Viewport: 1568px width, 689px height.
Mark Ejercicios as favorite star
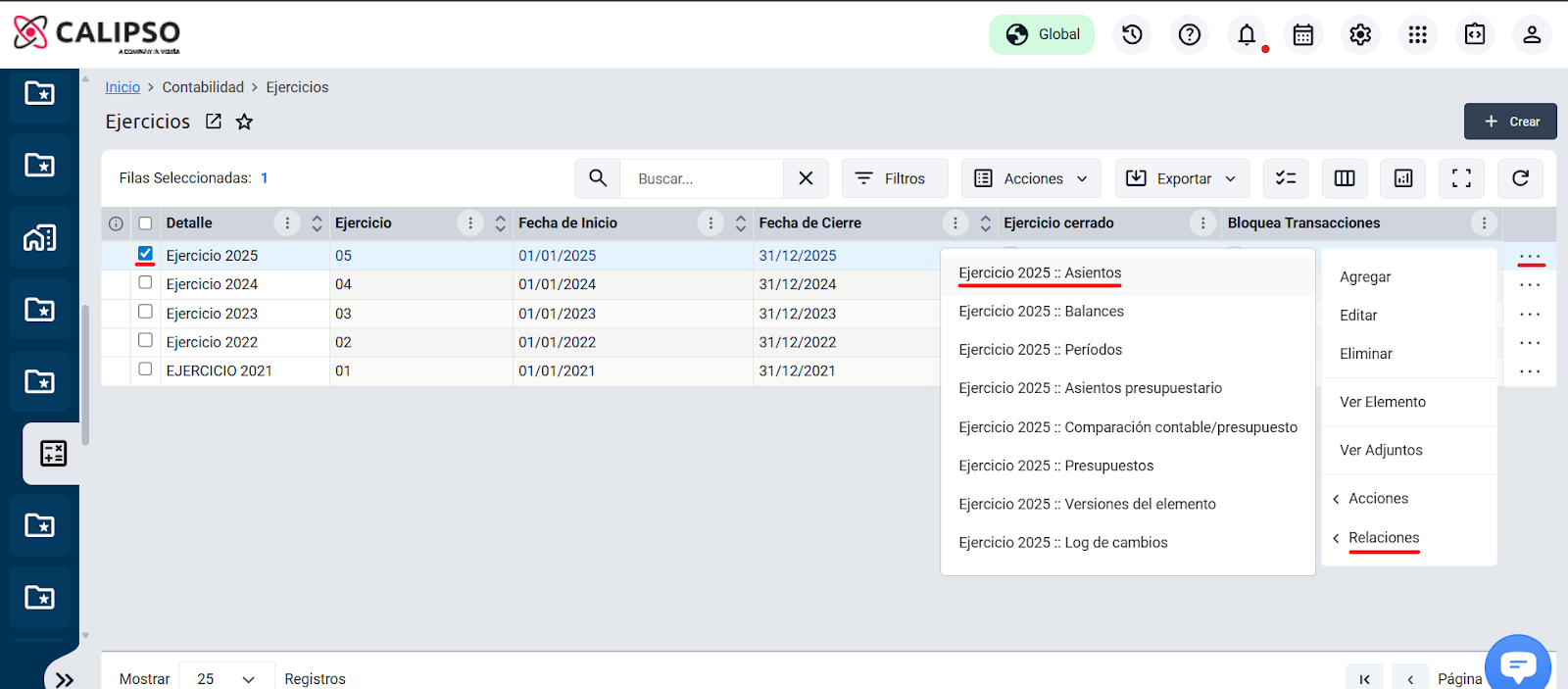point(245,122)
